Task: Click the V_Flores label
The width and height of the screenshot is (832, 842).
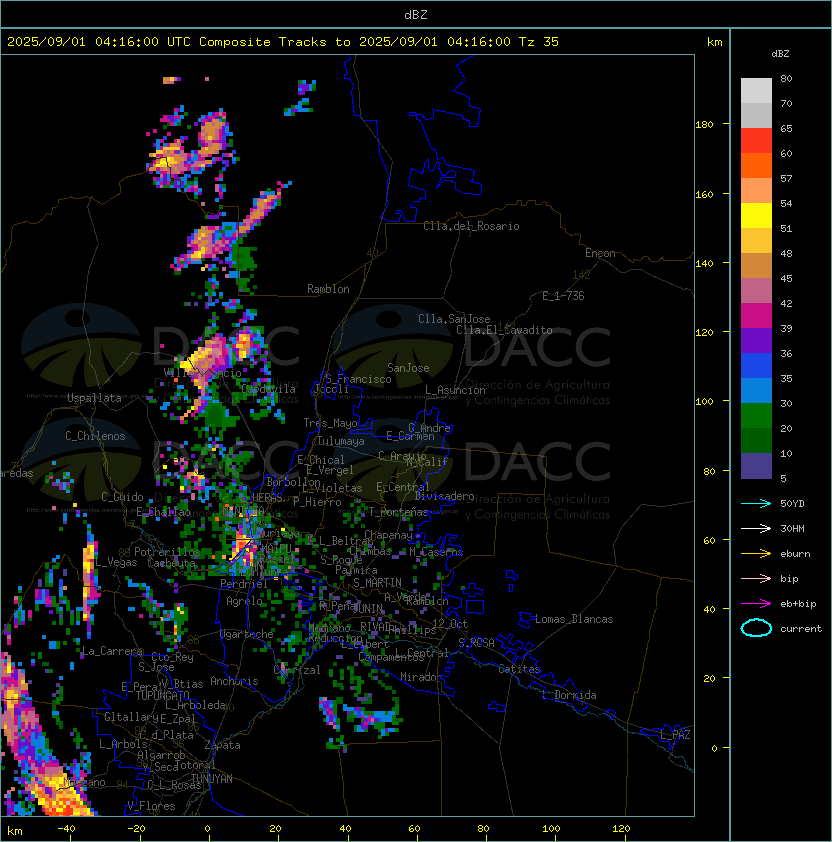Action: click(x=151, y=806)
